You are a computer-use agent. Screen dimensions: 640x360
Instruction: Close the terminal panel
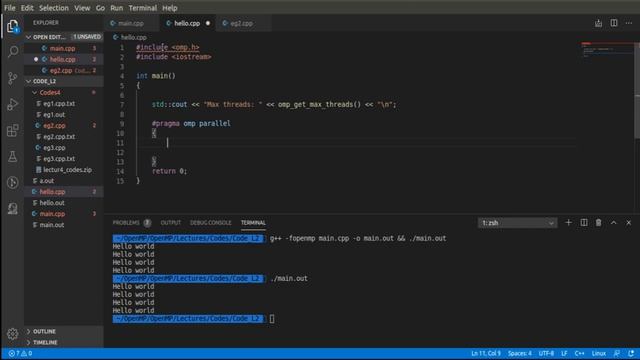pos(629,222)
